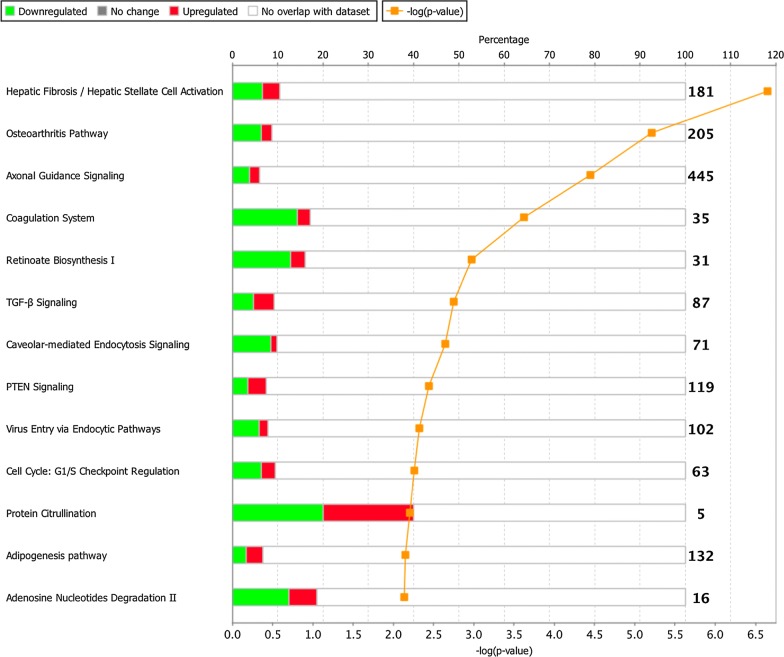Click the white No overlap legend swatch
This screenshot has height=657, width=784.
point(253,10)
